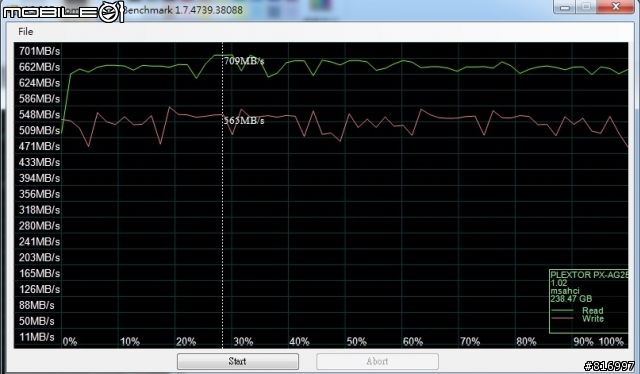This screenshot has height=374, width=640.
Task: Click the 433MB/s axis label
Action: pos(39,162)
